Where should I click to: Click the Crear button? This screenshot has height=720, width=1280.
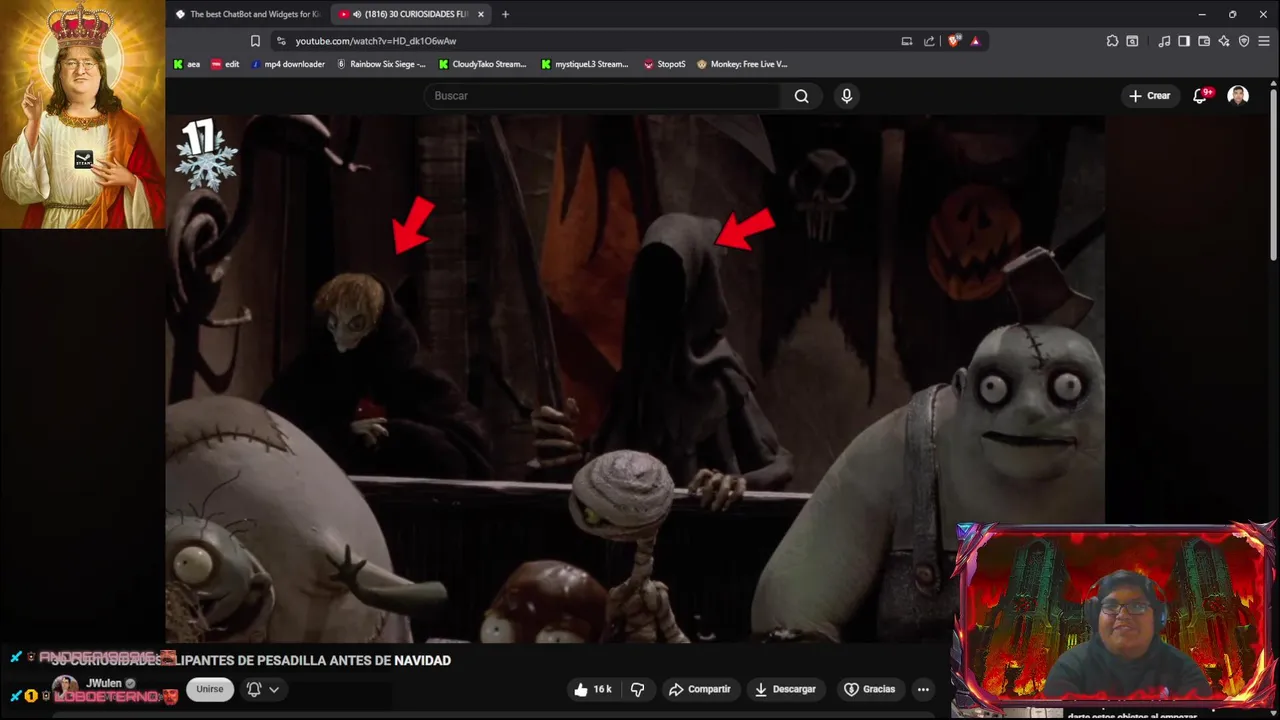(1149, 96)
